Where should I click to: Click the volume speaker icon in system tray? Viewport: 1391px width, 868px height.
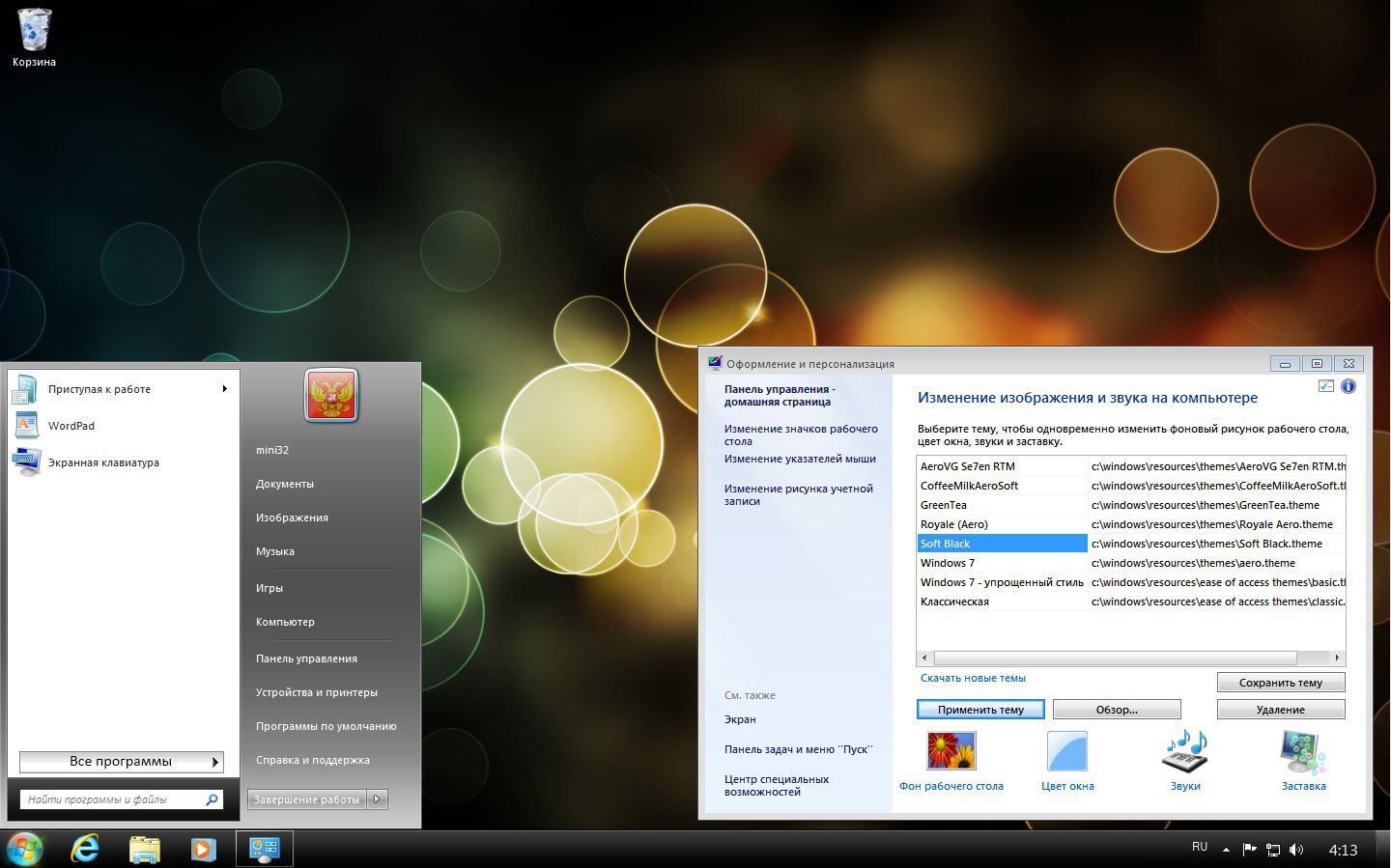(1296, 850)
